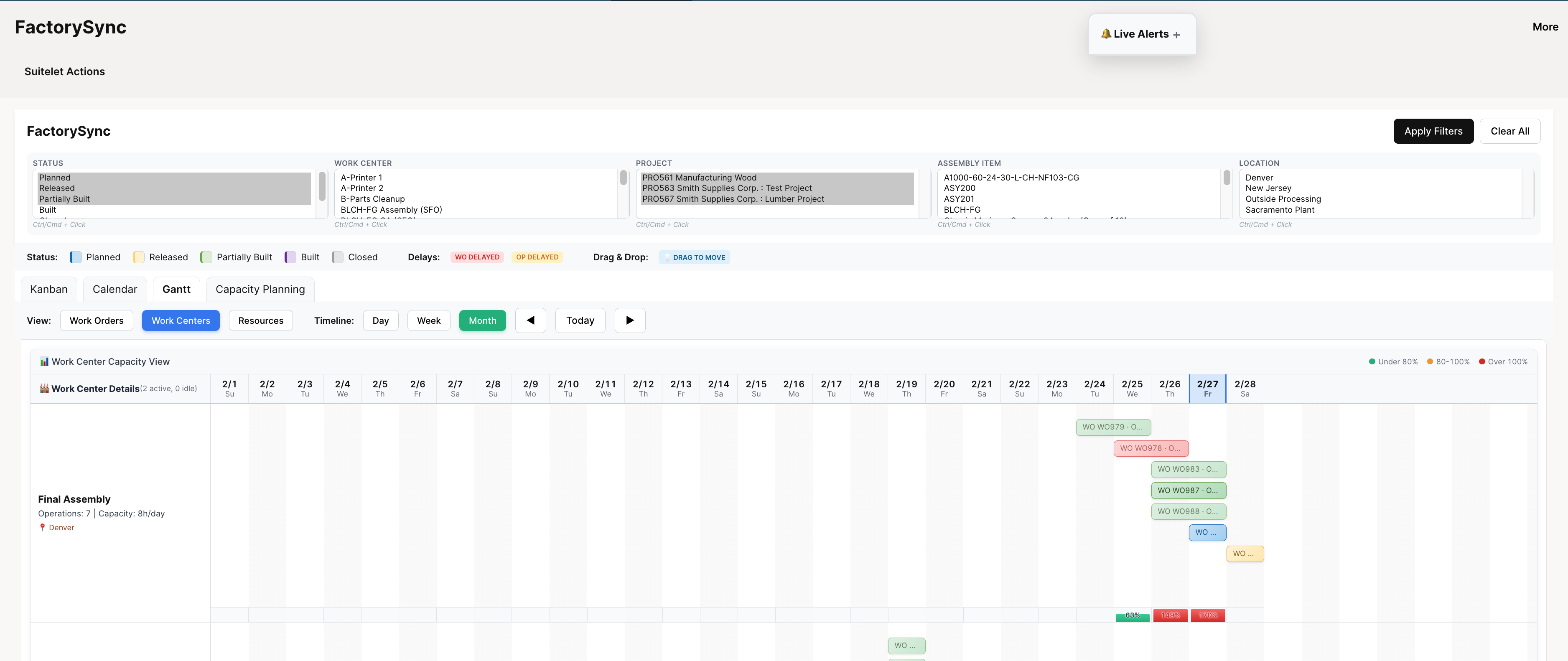Screen dimensions: 1568x661
Task: Choose Sacramento Plant in Location list
Action: (1280, 210)
